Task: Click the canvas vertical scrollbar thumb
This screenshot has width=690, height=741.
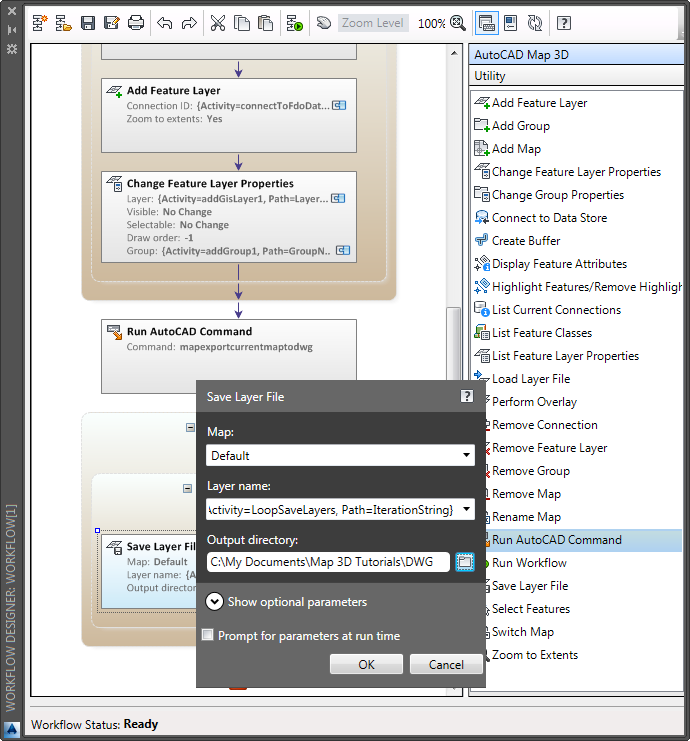Action: [454, 344]
